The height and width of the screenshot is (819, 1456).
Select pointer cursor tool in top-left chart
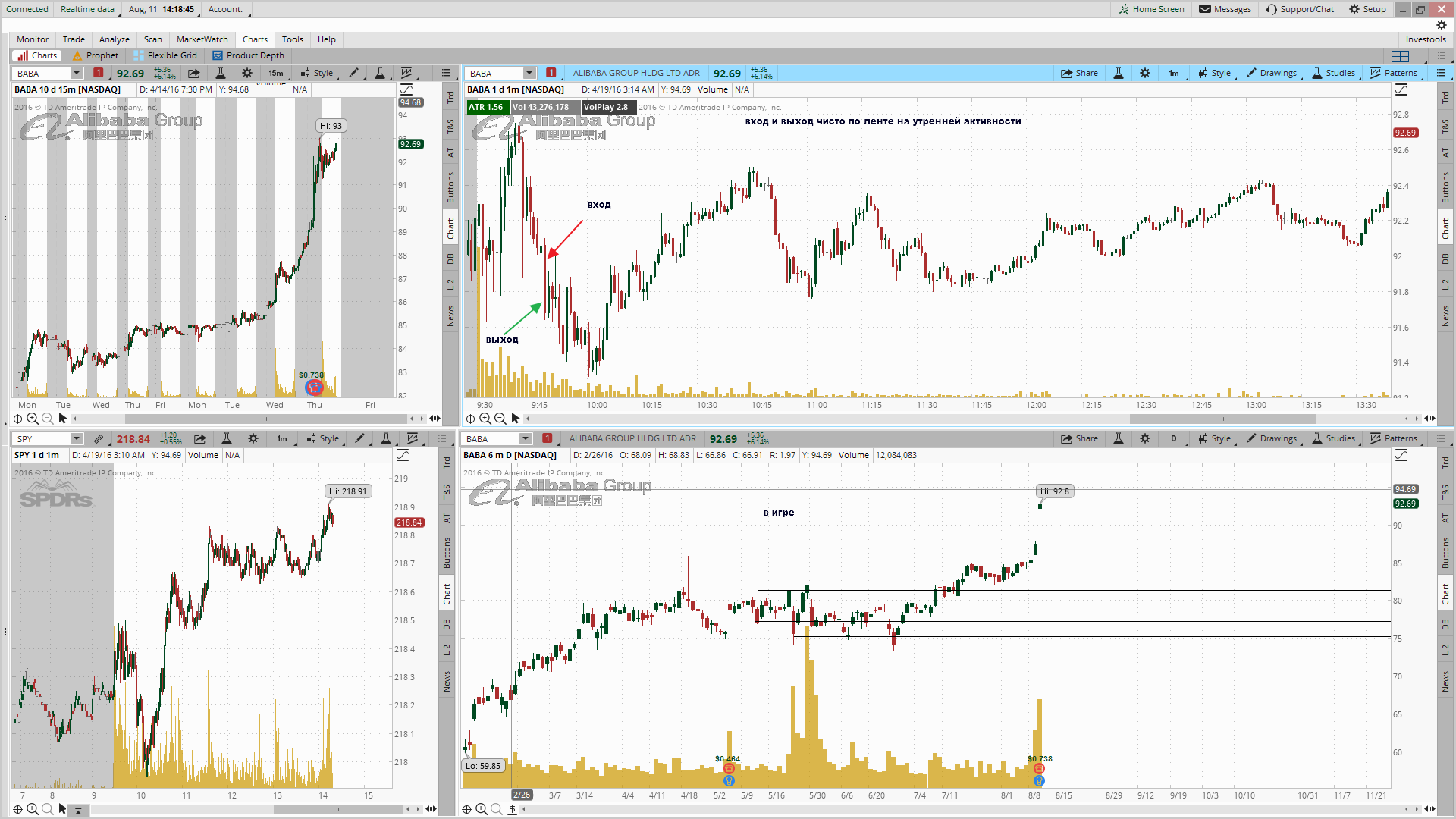tap(63, 418)
